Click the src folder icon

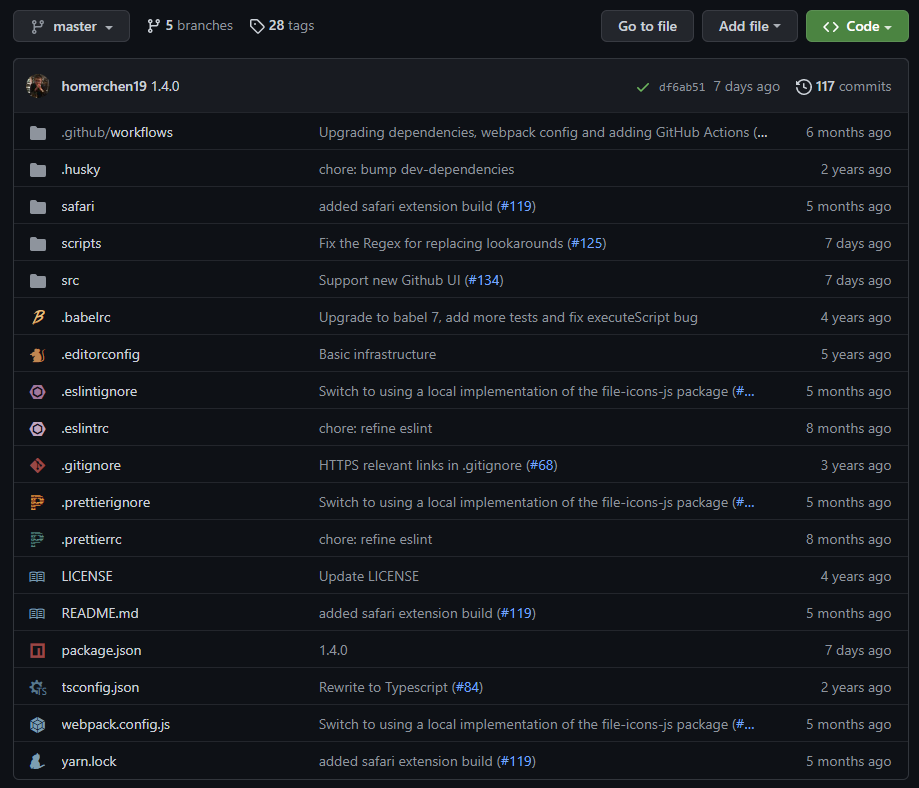tap(38, 281)
